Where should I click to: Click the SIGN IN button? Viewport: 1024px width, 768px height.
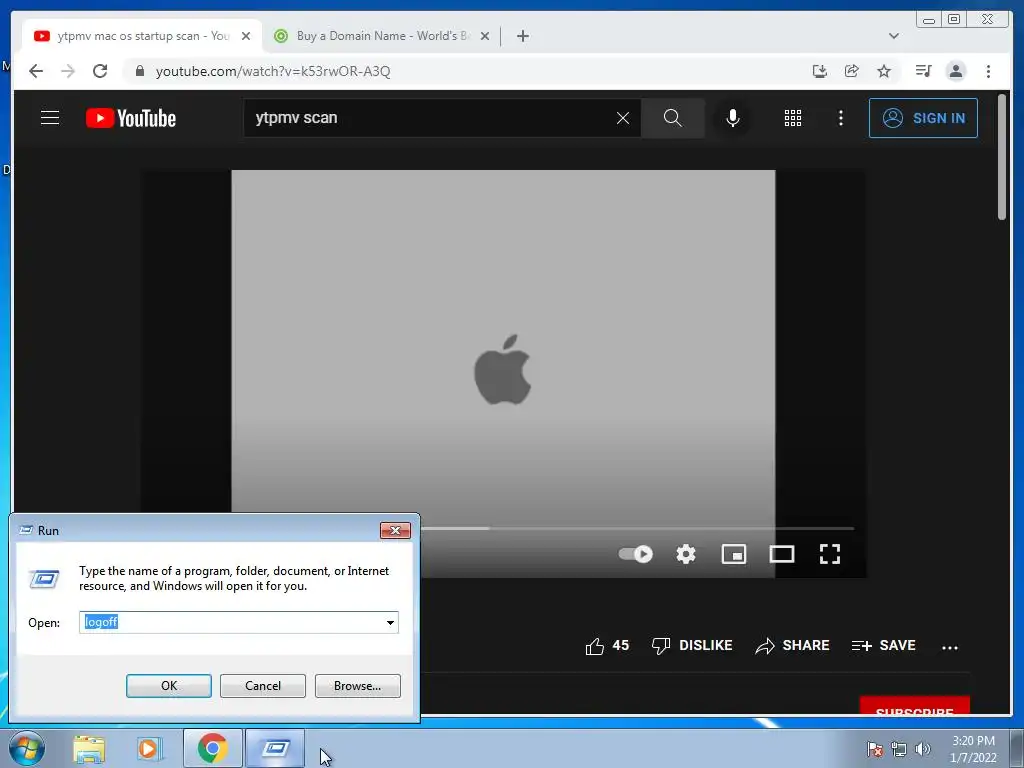pos(923,118)
